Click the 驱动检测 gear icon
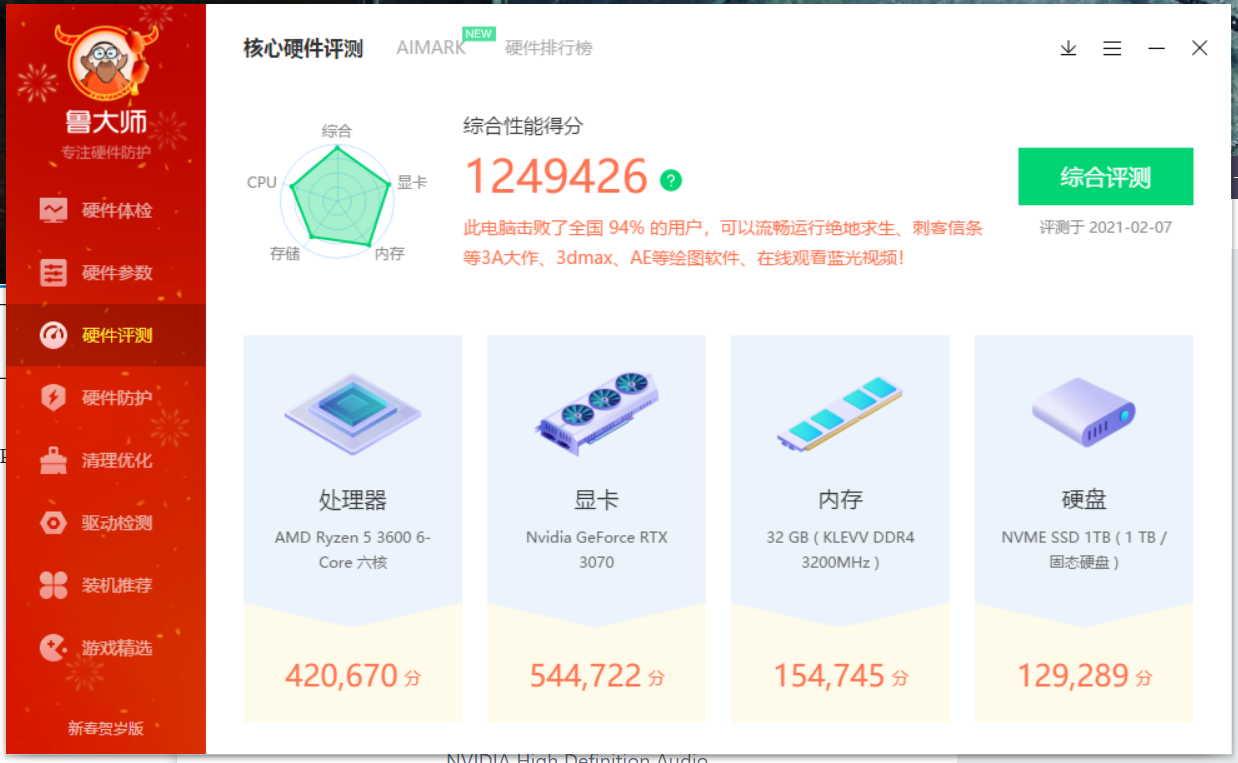Image resolution: width=1238 pixels, height=763 pixels. pos(53,523)
